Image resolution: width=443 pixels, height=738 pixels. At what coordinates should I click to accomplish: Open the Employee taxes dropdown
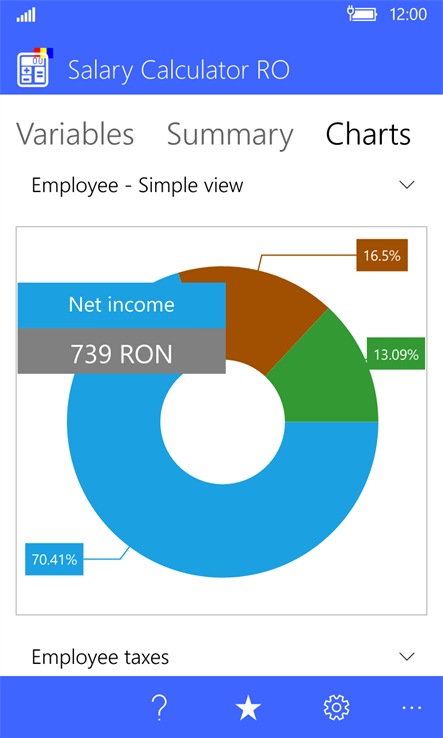(x=221, y=657)
